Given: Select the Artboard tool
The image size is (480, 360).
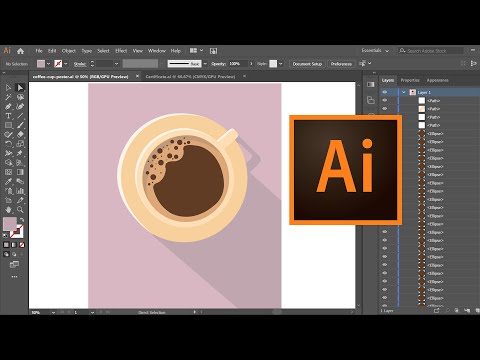Looking at the screenshot, I should 8,200.
